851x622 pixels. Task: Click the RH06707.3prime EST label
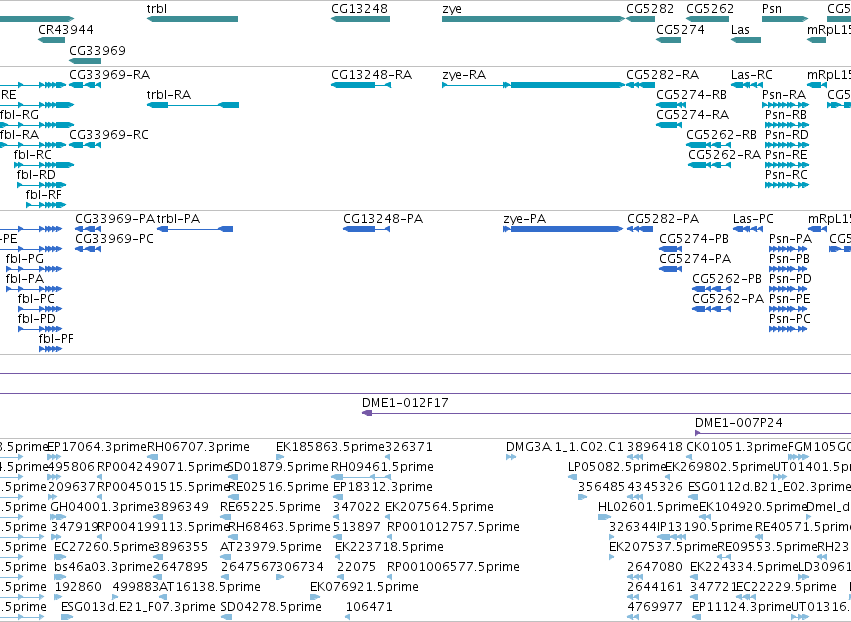[198, 447]
